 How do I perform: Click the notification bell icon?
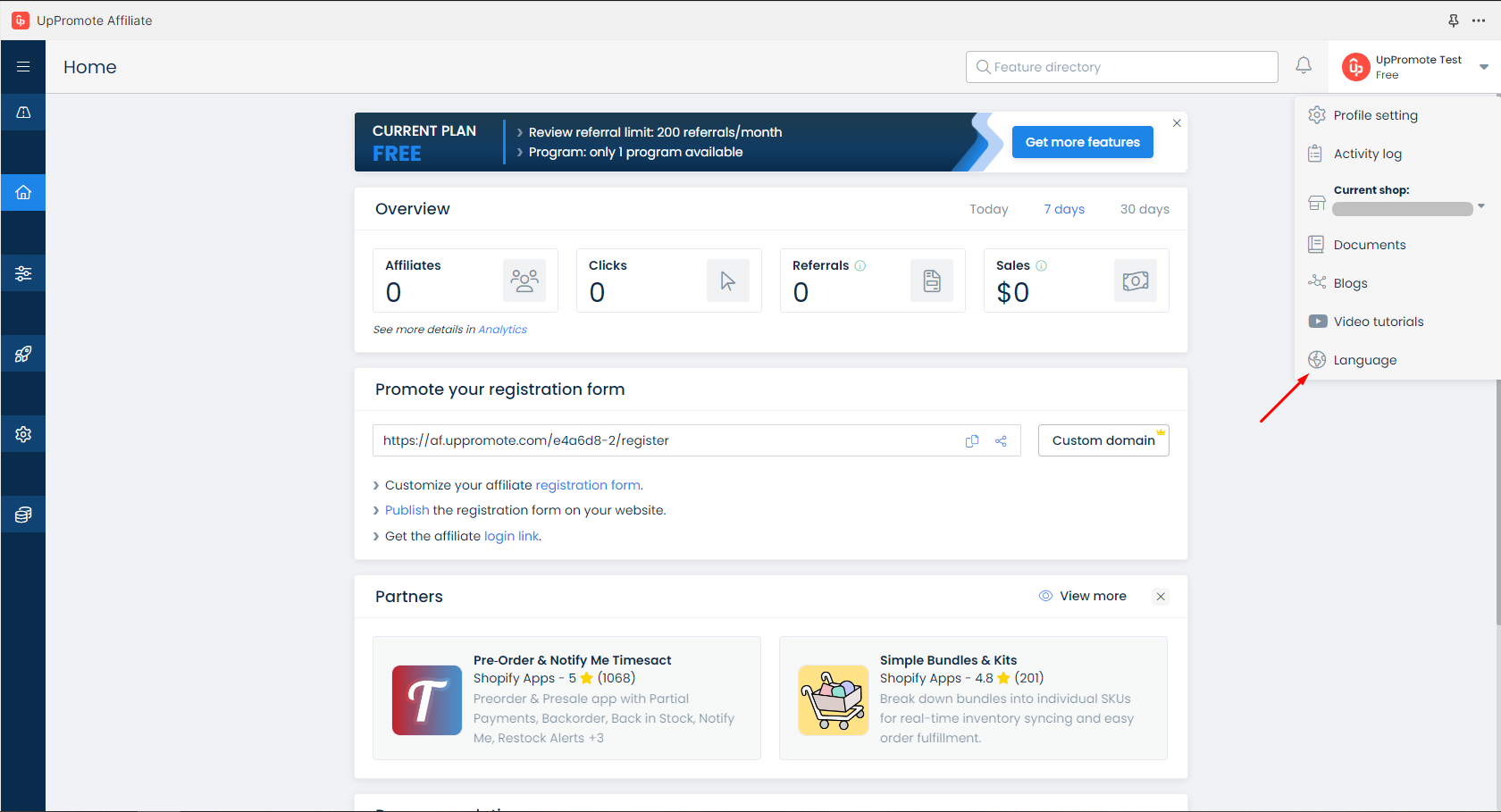click(1304, 65)
